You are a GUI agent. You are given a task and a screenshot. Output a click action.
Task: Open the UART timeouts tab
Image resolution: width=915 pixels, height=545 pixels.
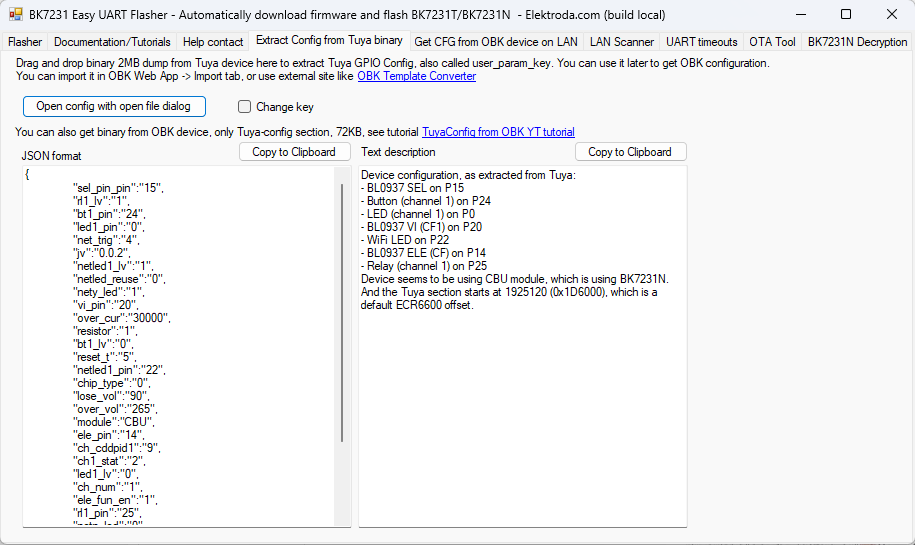[x=701, y=42]
